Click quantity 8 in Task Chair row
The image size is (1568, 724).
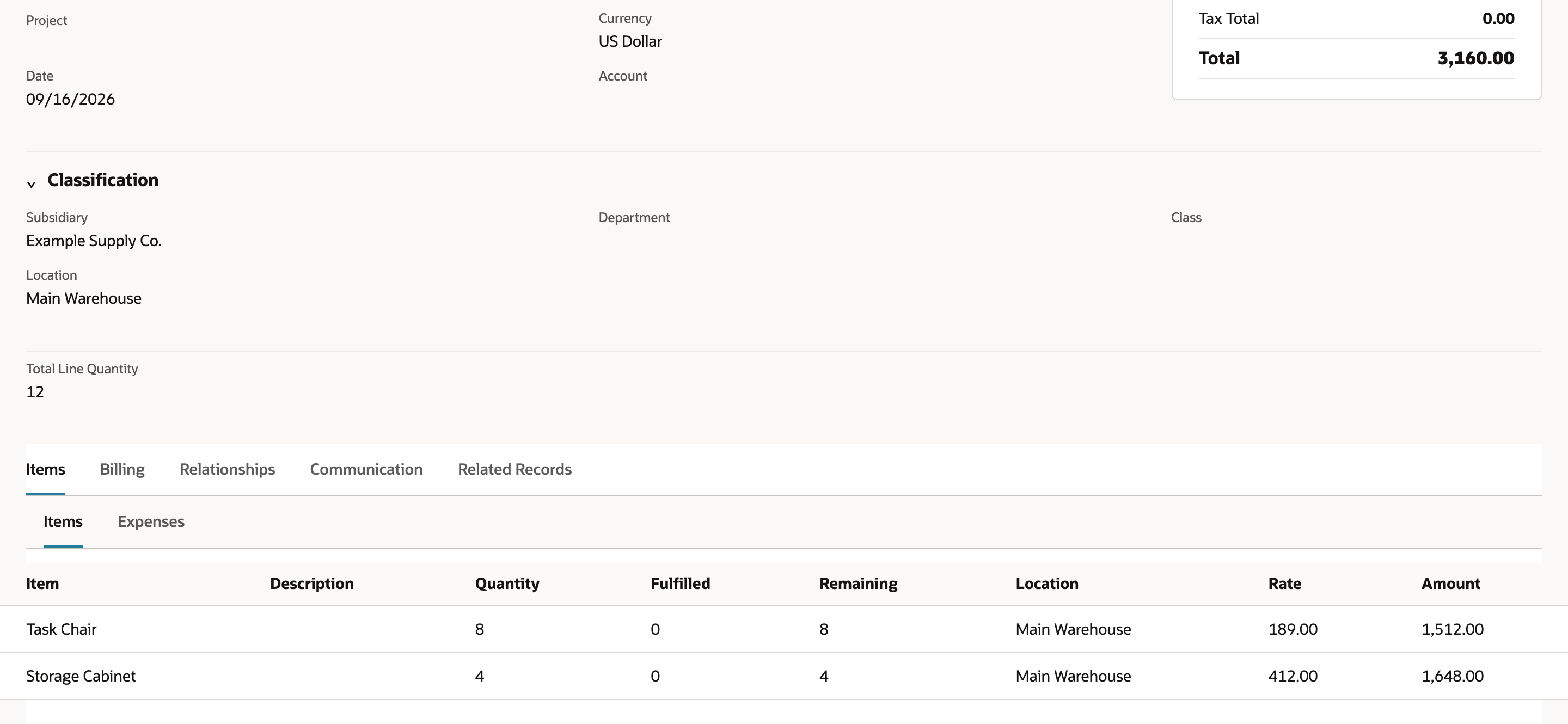[x=480, y=629]
